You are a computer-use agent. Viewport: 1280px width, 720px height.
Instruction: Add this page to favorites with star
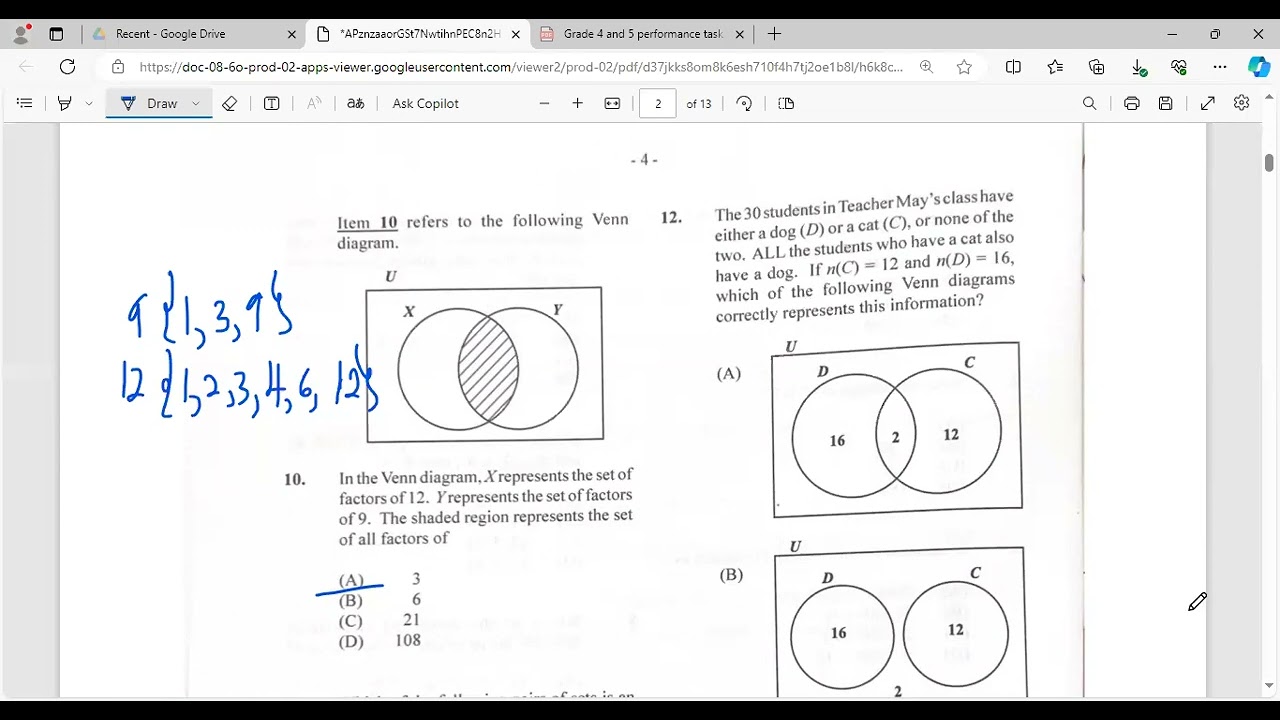pyautogui.click(x=964, y=67)
